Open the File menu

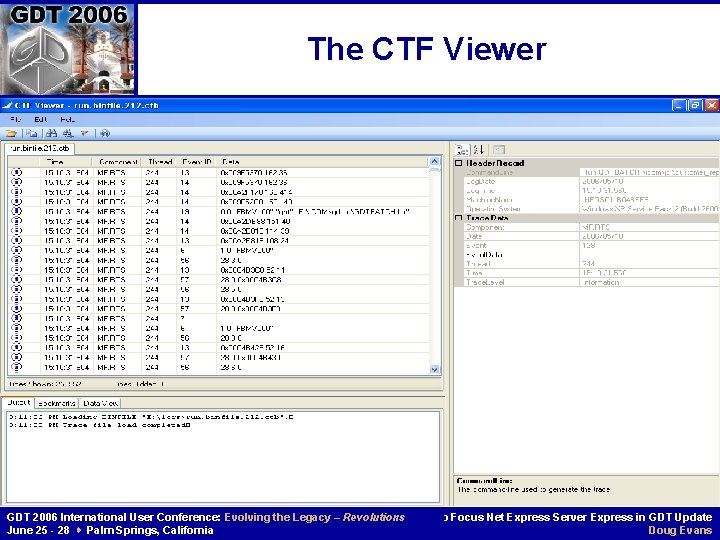[16, 119]
